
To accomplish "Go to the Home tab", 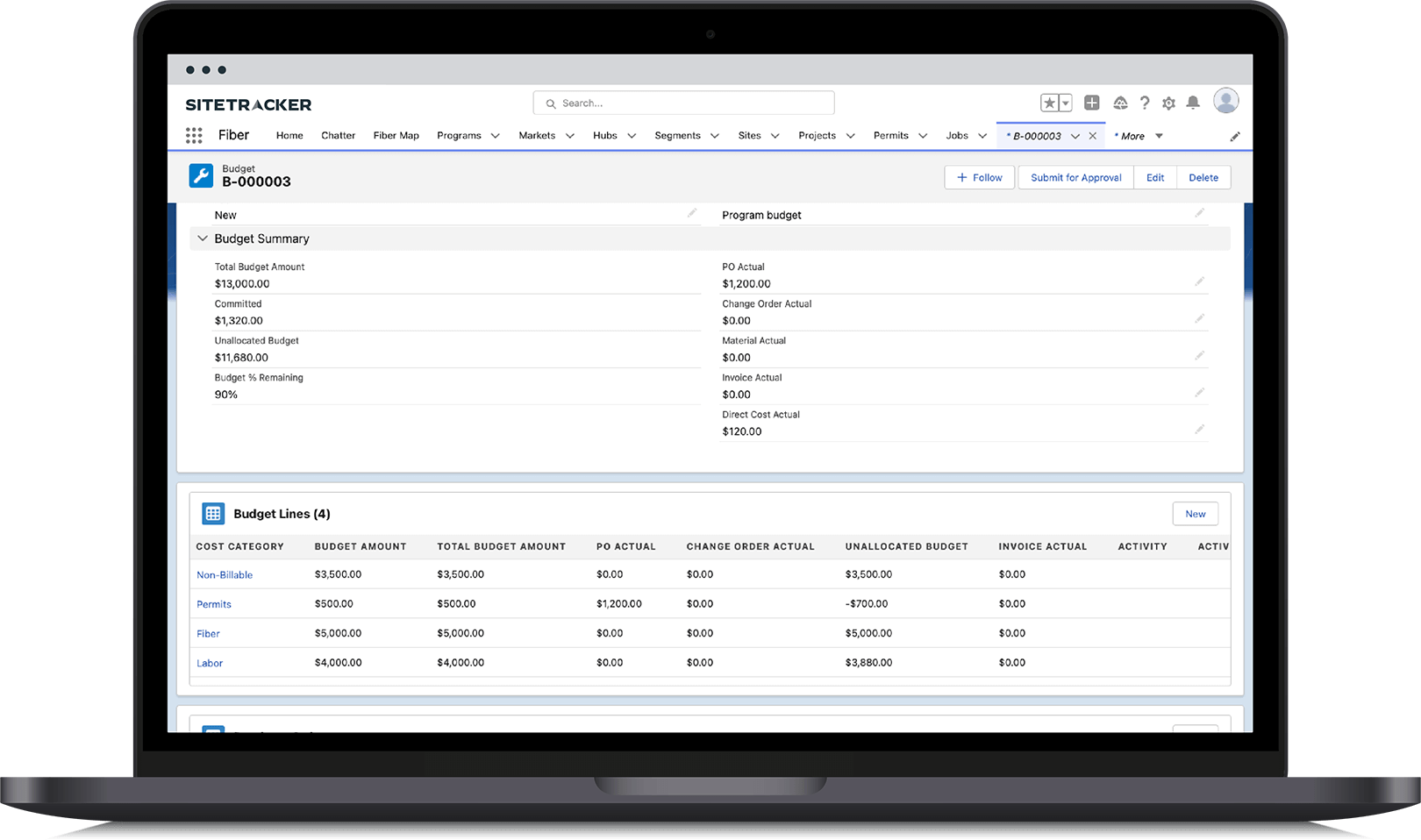I will 289,136.
